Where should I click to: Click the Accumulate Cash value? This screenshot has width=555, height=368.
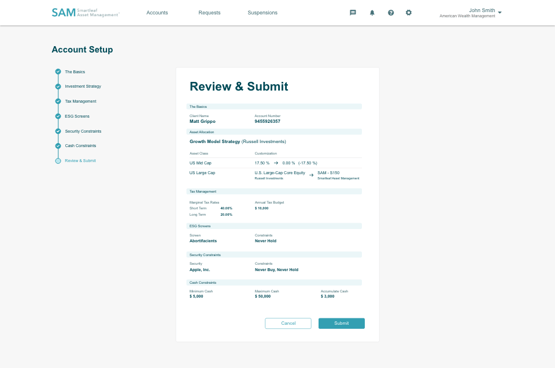point(328,297)
